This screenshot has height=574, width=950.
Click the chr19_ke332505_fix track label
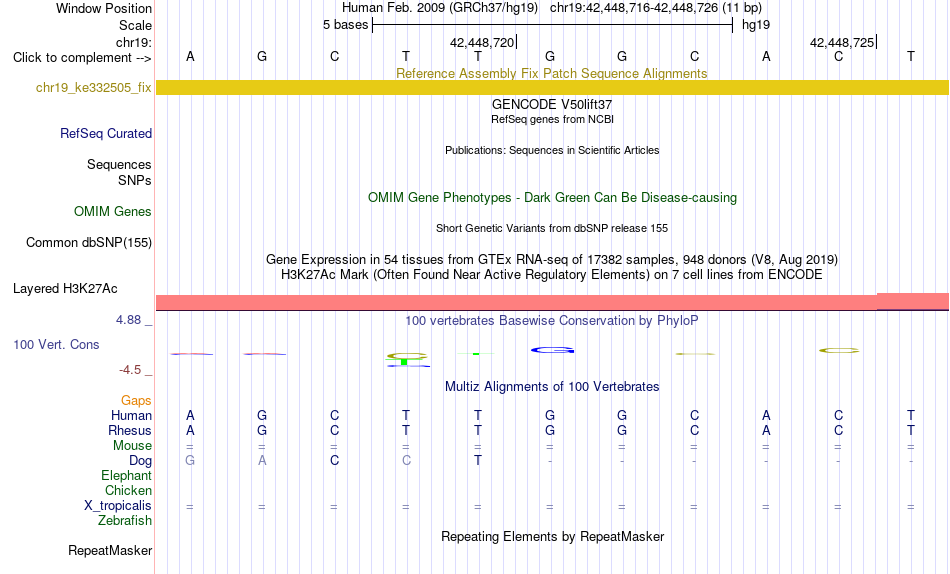pyautogui.click(x=93, y=88)
